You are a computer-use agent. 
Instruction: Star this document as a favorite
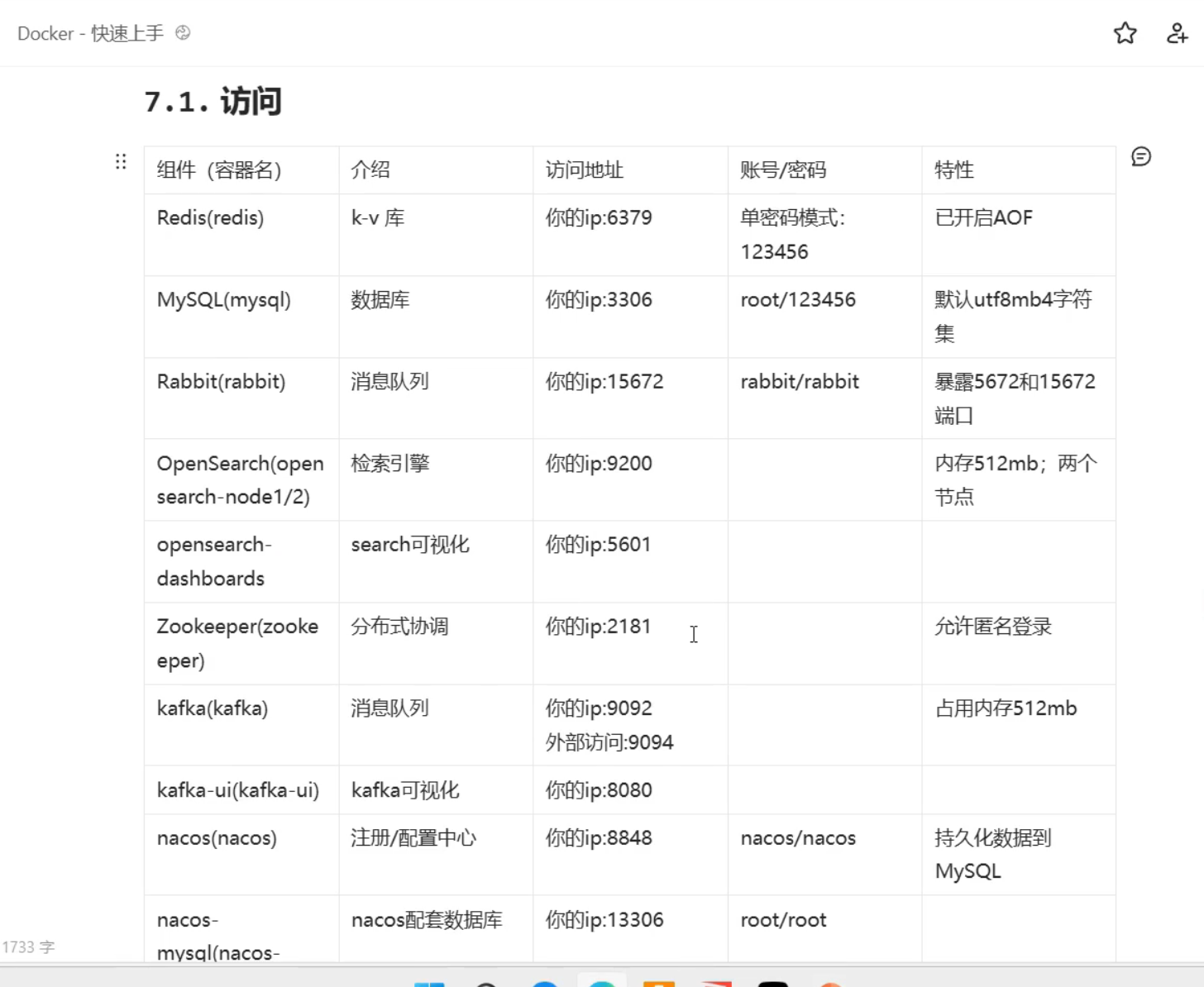[1125, 33]
